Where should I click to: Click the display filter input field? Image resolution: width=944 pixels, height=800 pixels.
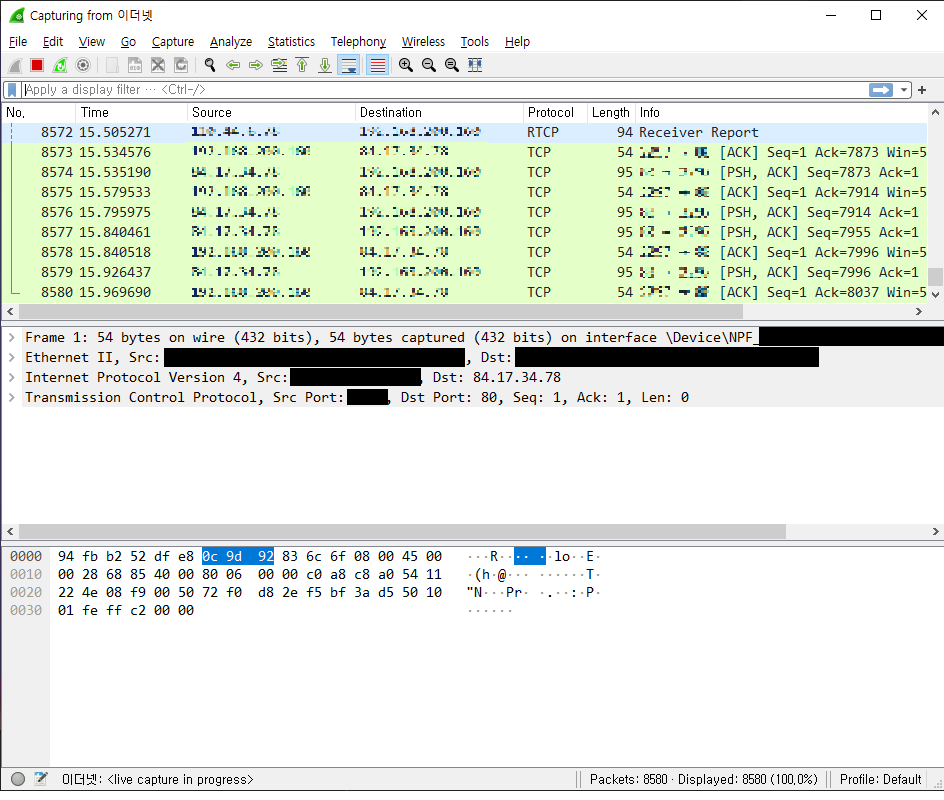[x=444, y=90]
